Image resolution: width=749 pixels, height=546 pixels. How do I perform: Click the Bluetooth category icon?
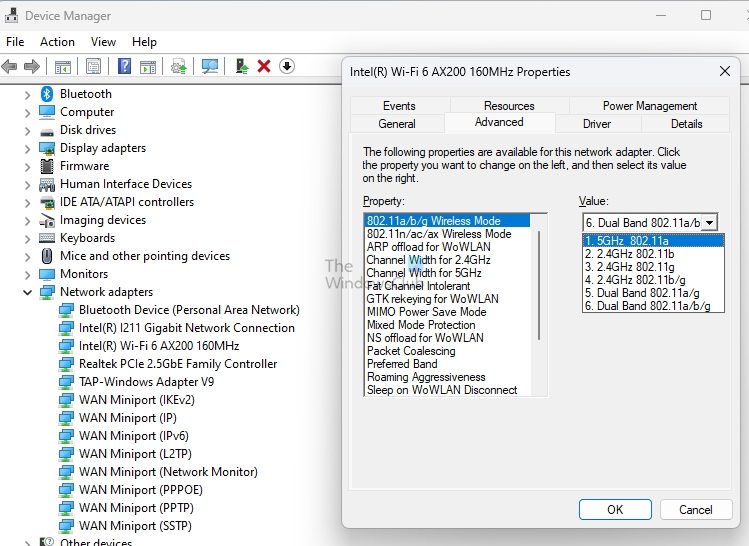point(47,94)
